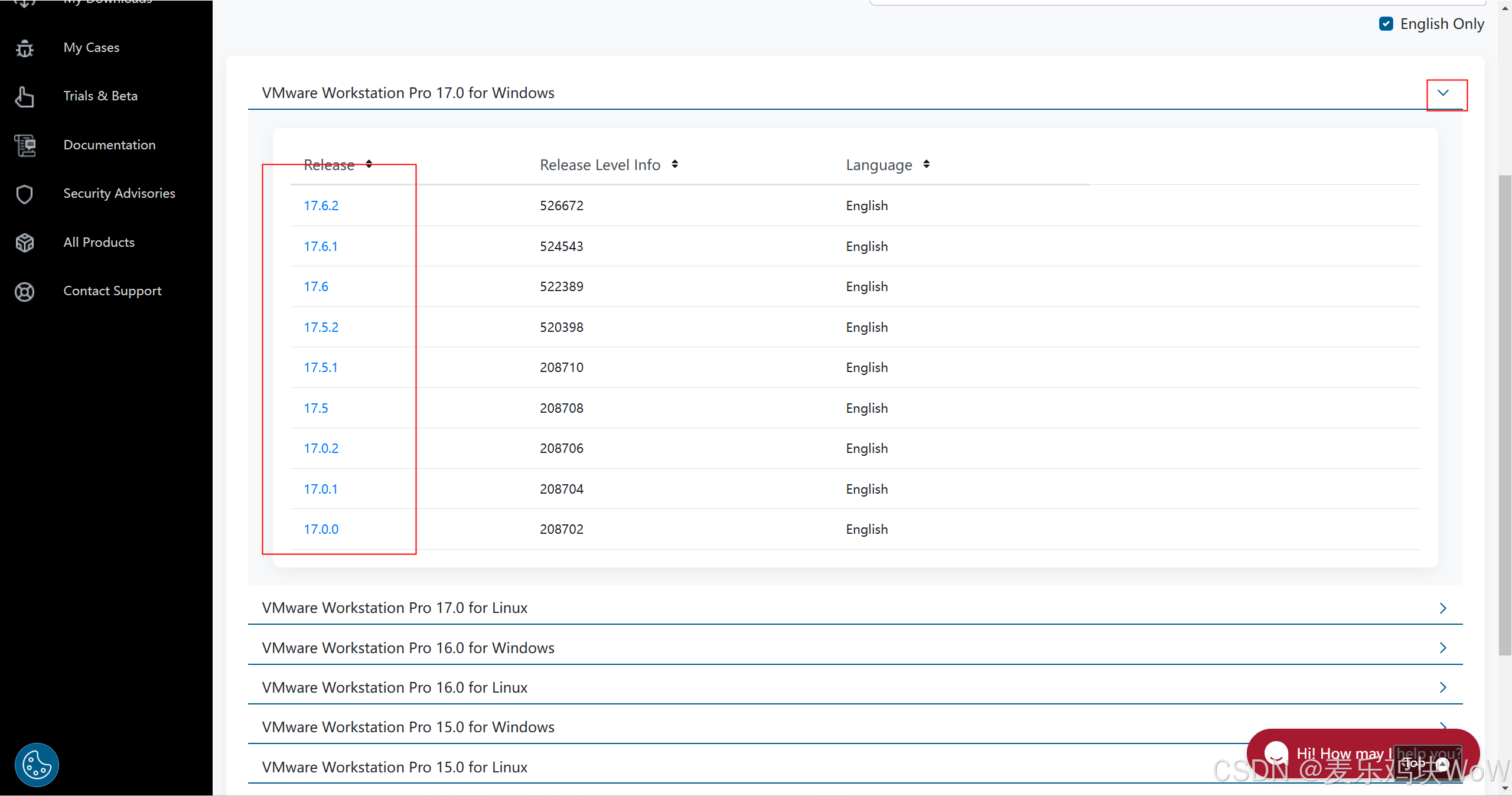
Task: Click the Trials & Beta hand icon
Action: coord(24,97)
